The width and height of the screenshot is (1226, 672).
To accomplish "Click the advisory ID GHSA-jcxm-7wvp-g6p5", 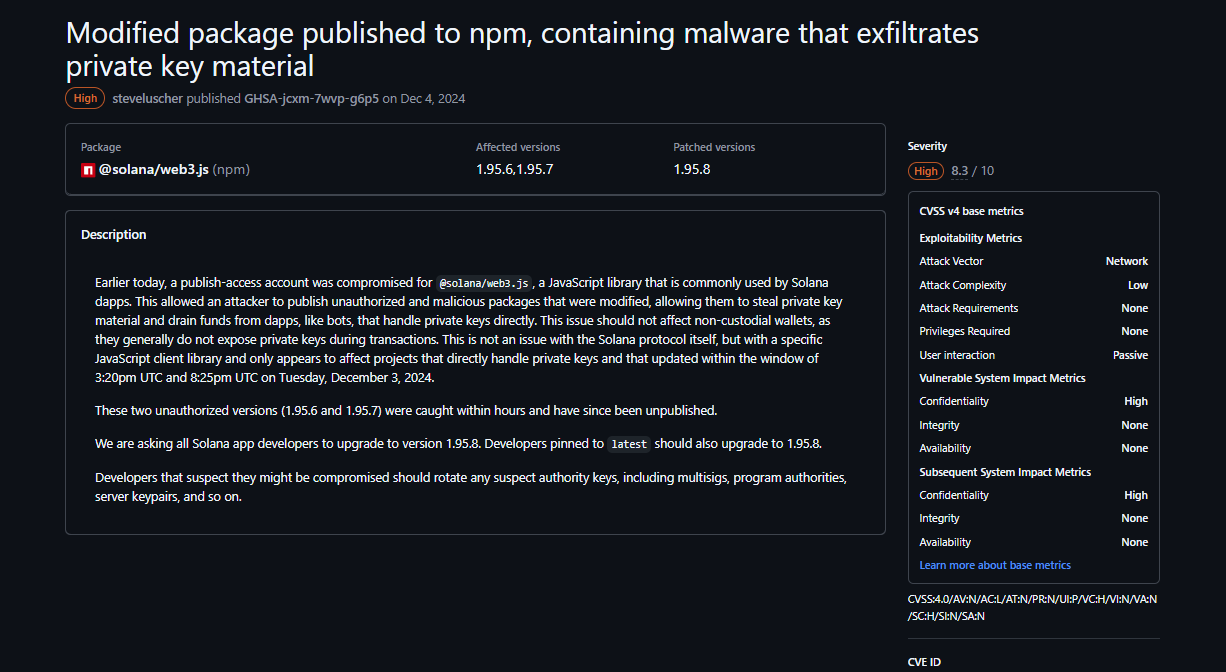I will click(x=312, y=99).
